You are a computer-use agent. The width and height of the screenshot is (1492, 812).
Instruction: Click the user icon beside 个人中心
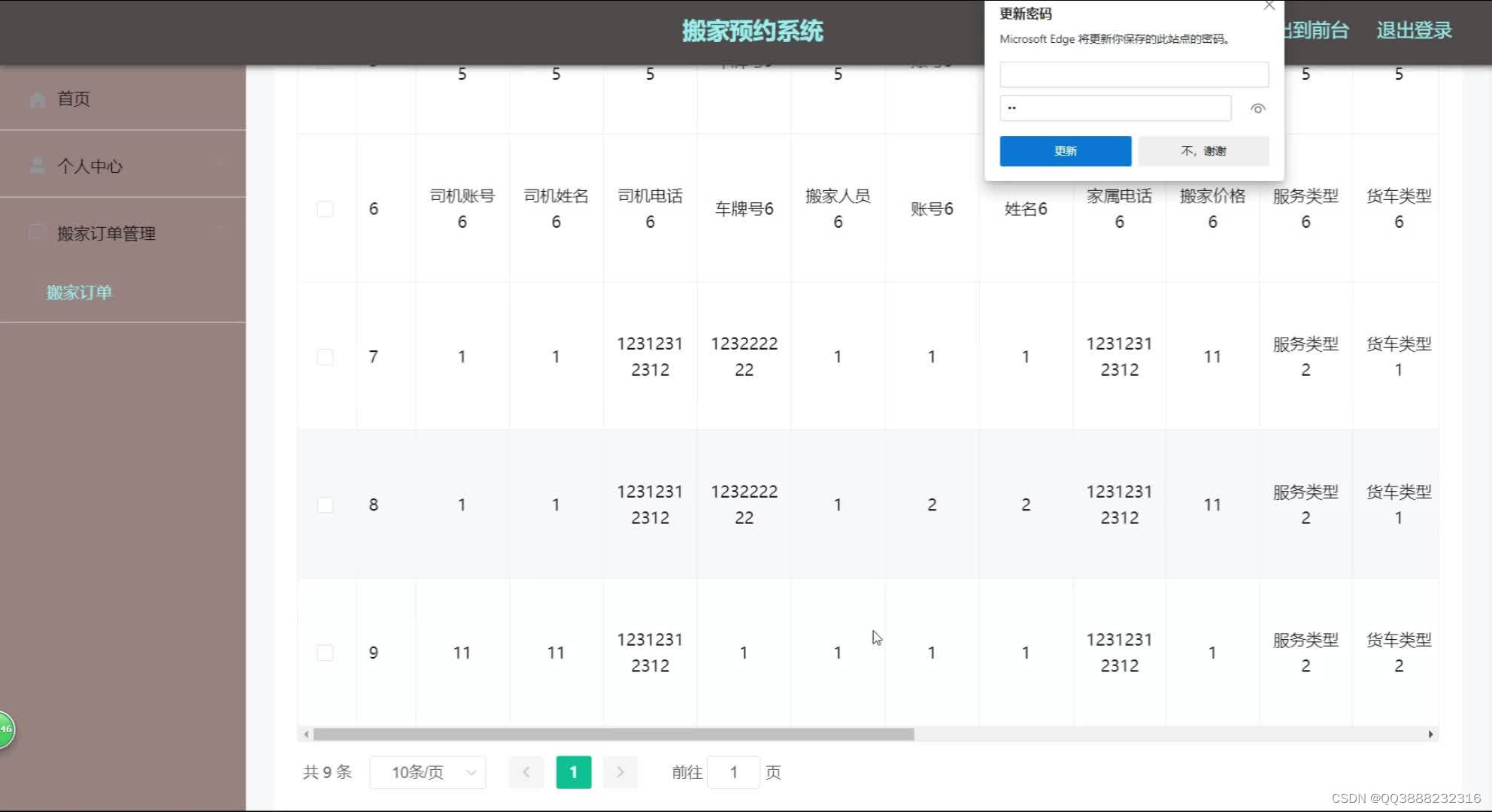(x=37, y=165)
